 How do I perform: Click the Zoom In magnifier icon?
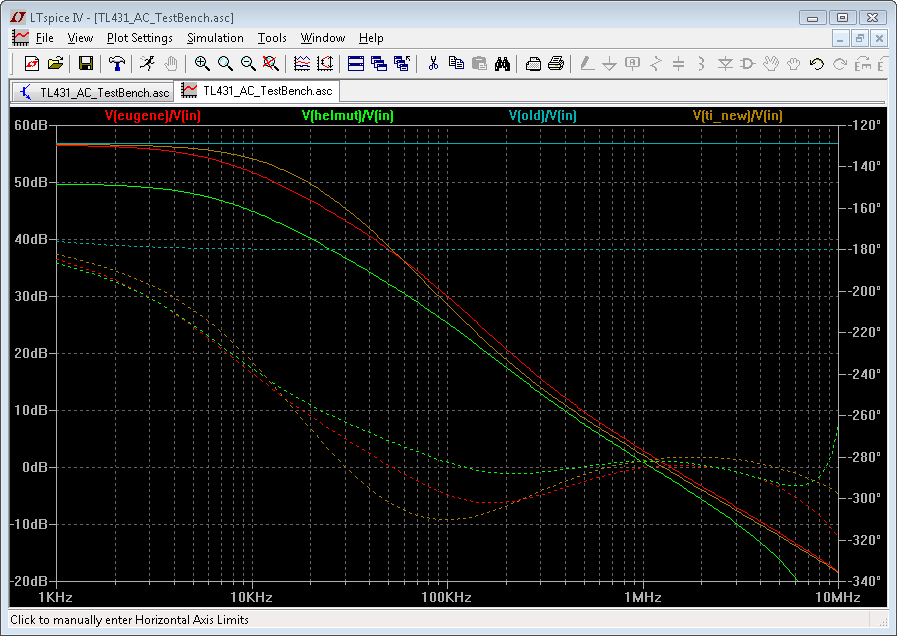click(x=202, y=63)
